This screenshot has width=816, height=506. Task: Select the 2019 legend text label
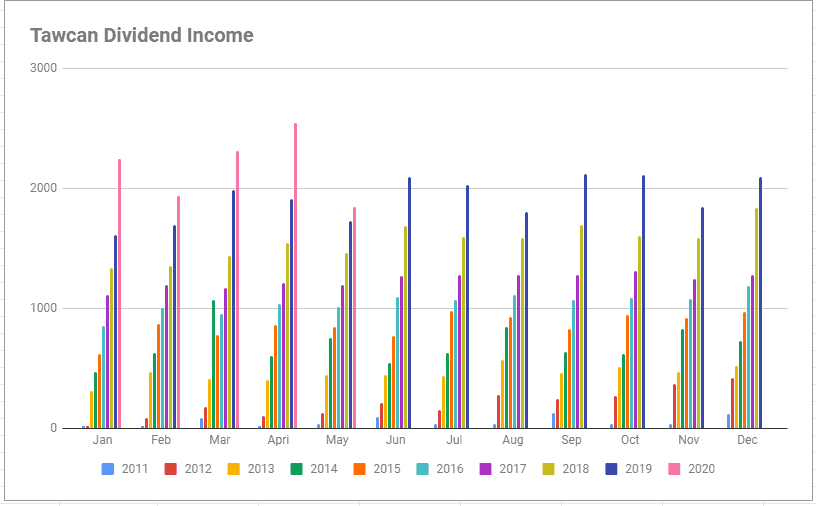638,468
